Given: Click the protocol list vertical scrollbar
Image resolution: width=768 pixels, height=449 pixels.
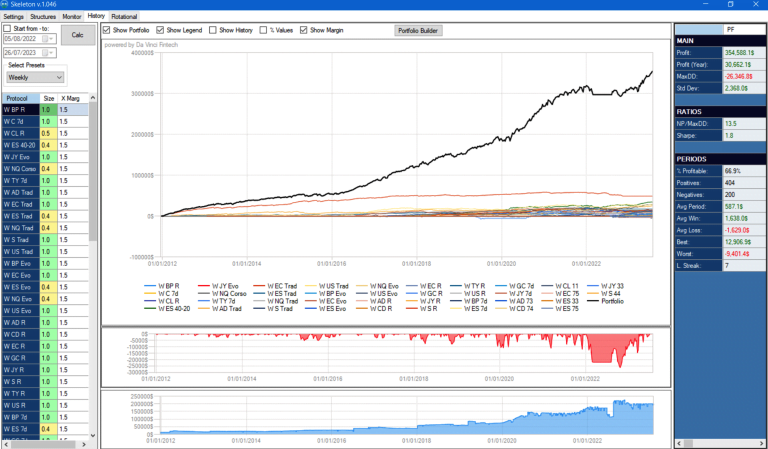Looking at the screenshot, I should pos(93,200).
